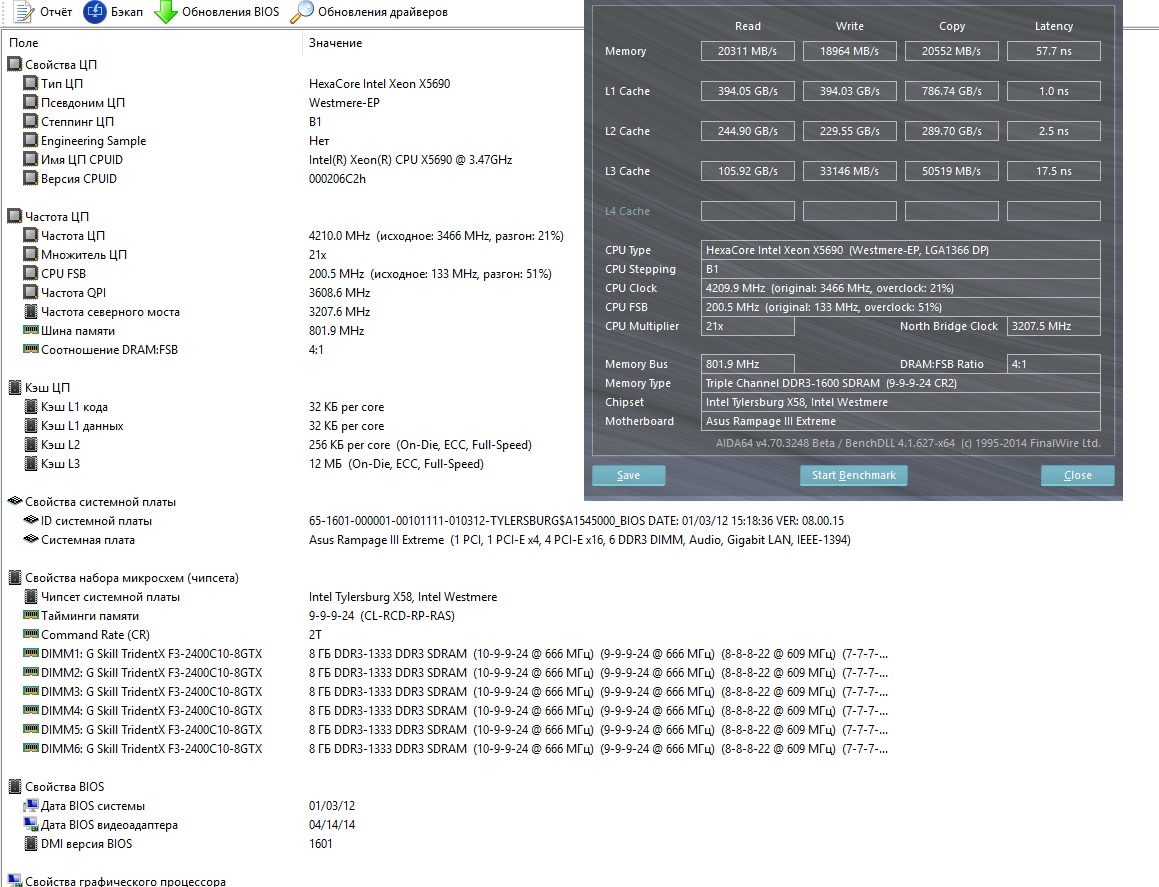Click the icon beside Множитель ЦП
This screenshot has height=887, width=1159.
coord(30,254)
